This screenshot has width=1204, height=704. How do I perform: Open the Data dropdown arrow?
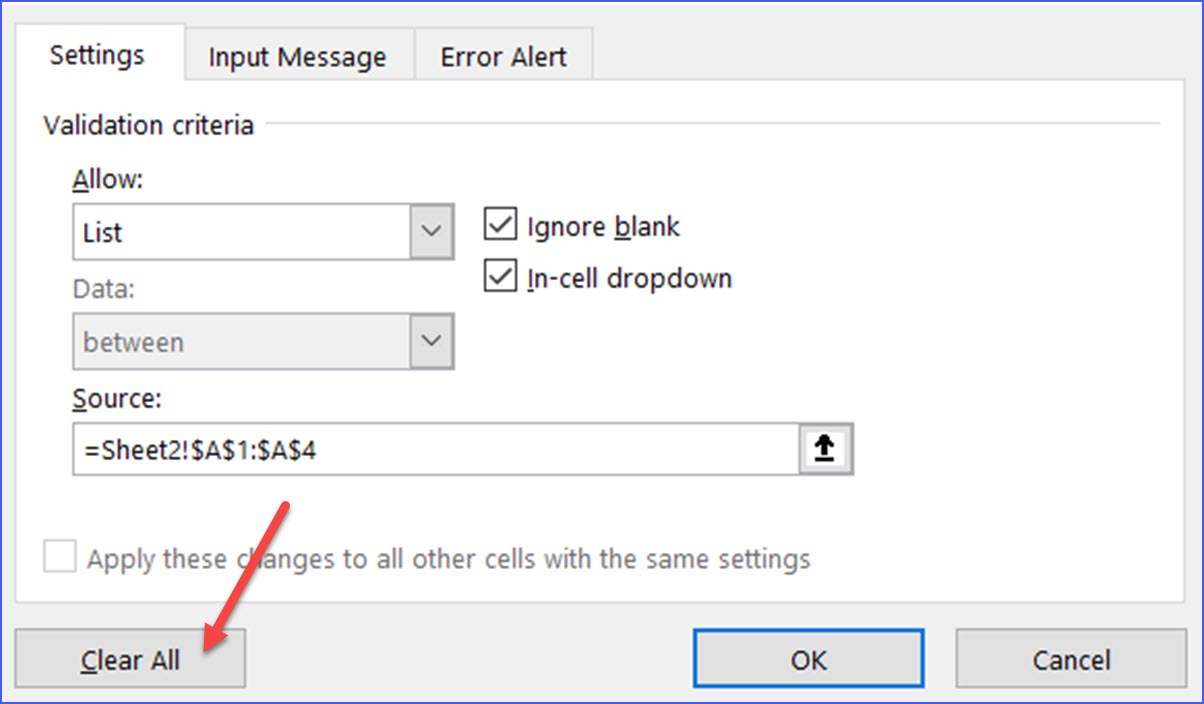click(430, 341)
